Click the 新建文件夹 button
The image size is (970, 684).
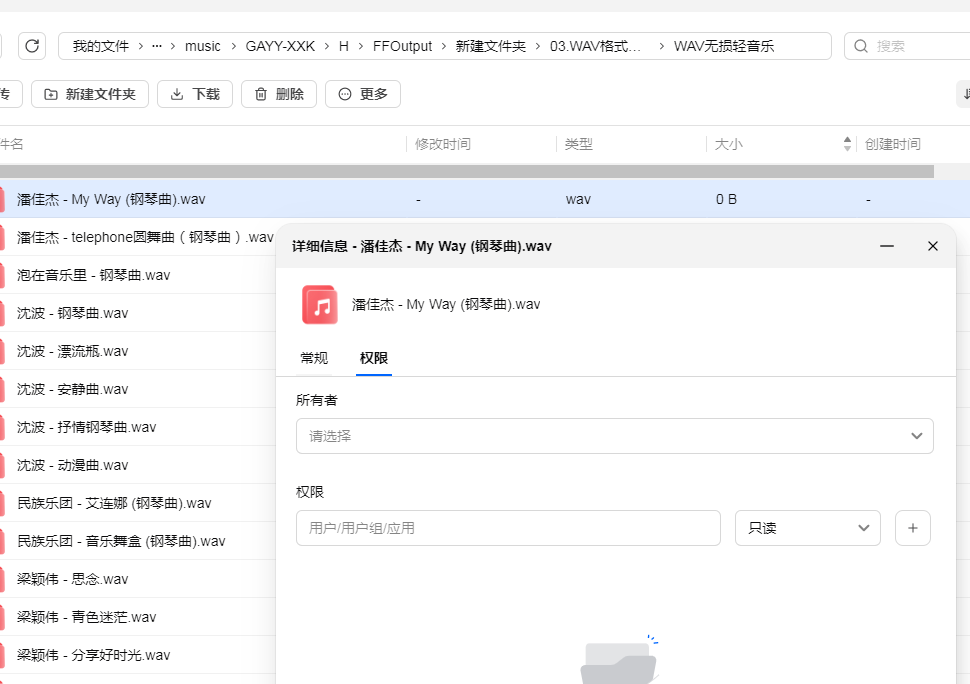[x=90, y=94]
